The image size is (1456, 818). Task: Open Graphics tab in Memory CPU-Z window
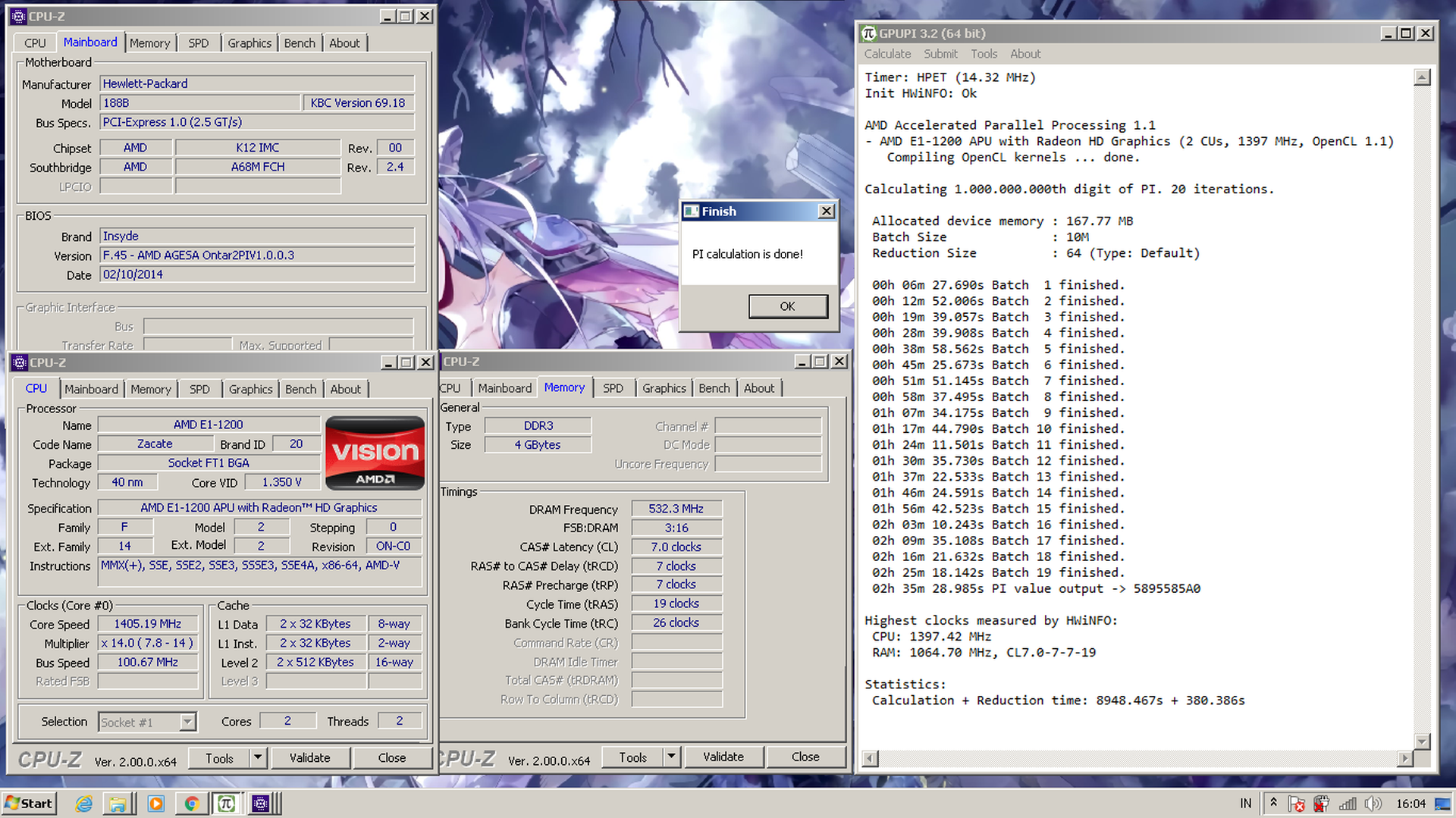tap(664, 388)
